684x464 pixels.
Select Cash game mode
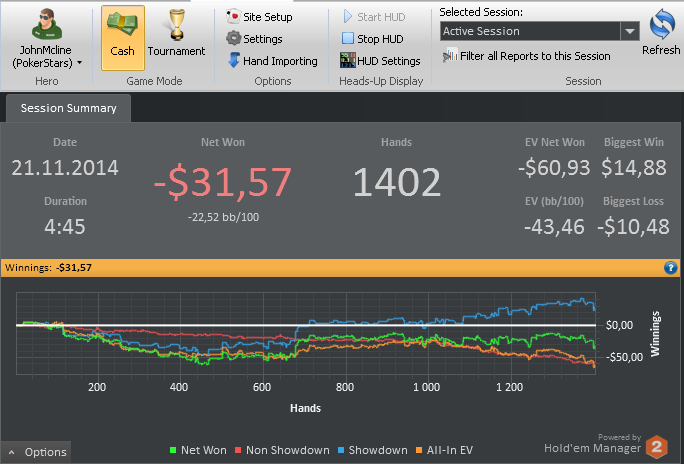coord(122,37)
